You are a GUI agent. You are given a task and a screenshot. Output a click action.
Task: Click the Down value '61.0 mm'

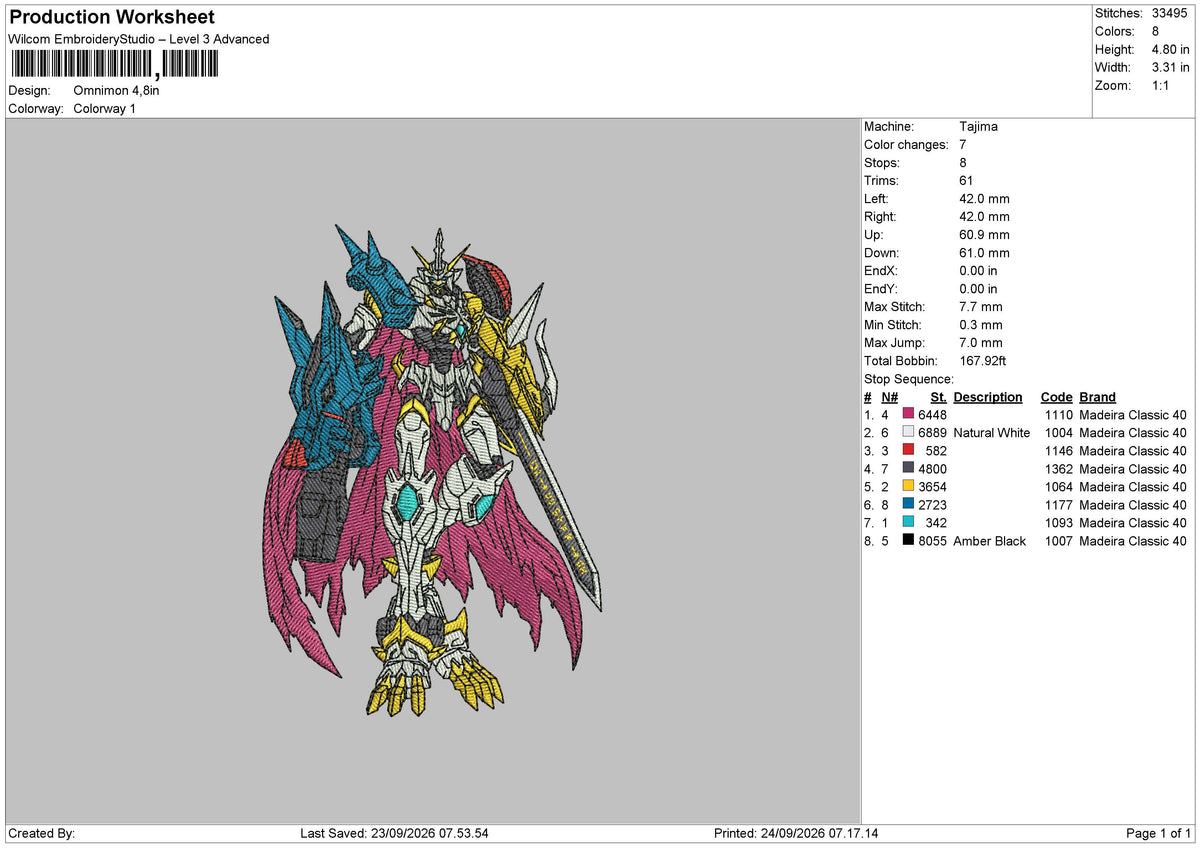[x=984, y=253]
